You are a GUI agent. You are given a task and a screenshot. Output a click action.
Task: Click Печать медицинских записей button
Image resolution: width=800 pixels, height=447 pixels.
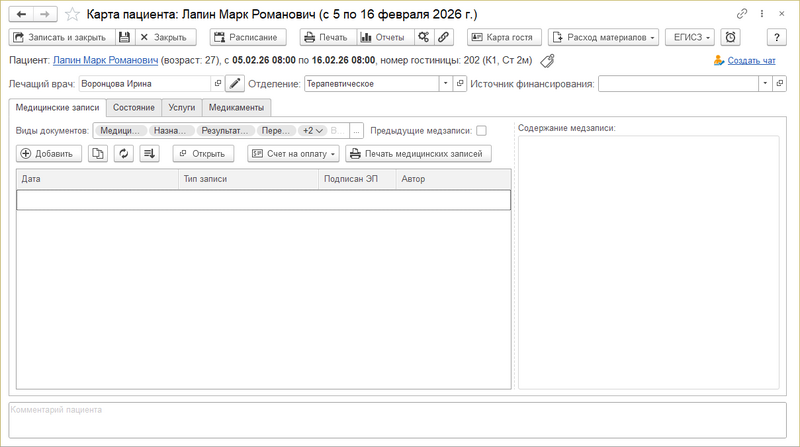(x=418, y=154)
